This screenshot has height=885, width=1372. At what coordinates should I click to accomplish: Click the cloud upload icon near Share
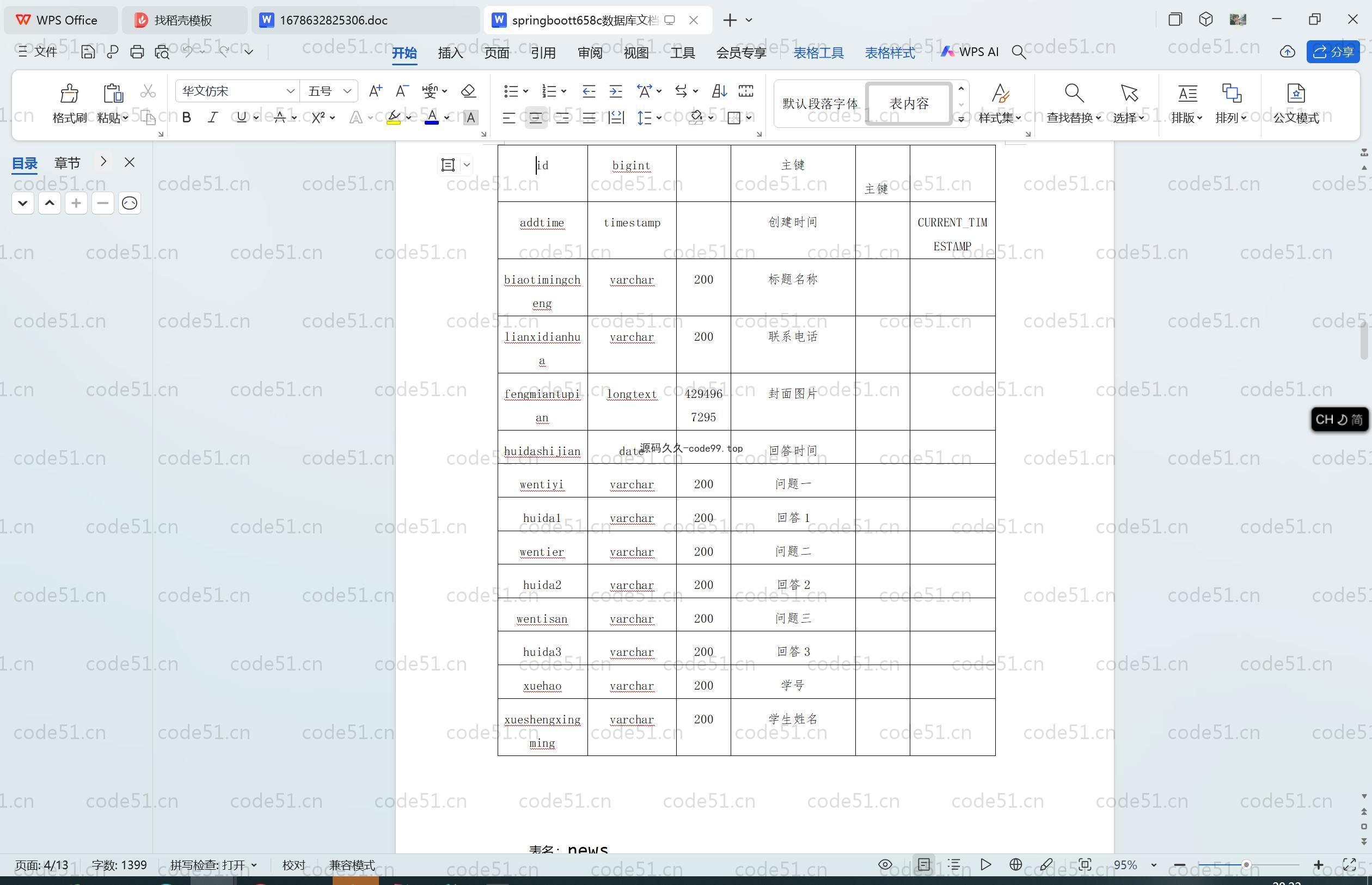pyautogui.click(x=1287, y=52)
